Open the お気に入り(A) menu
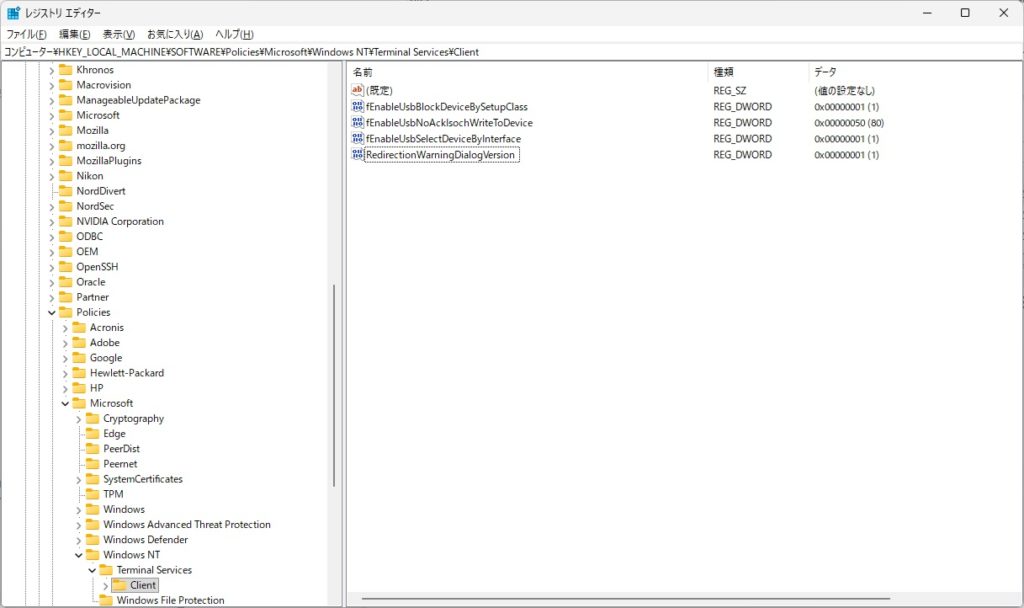 [175, 34]
